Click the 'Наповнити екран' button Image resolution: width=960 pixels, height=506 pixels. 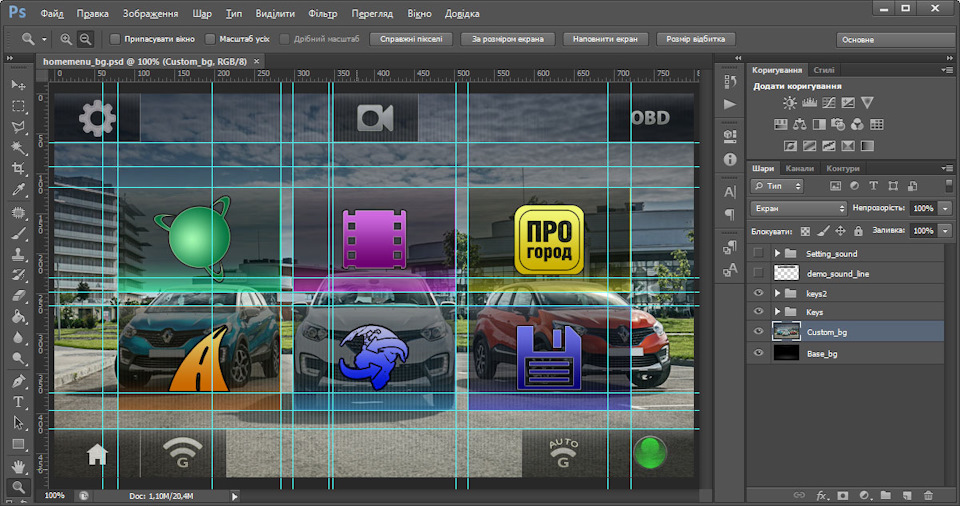click(606, 39)
